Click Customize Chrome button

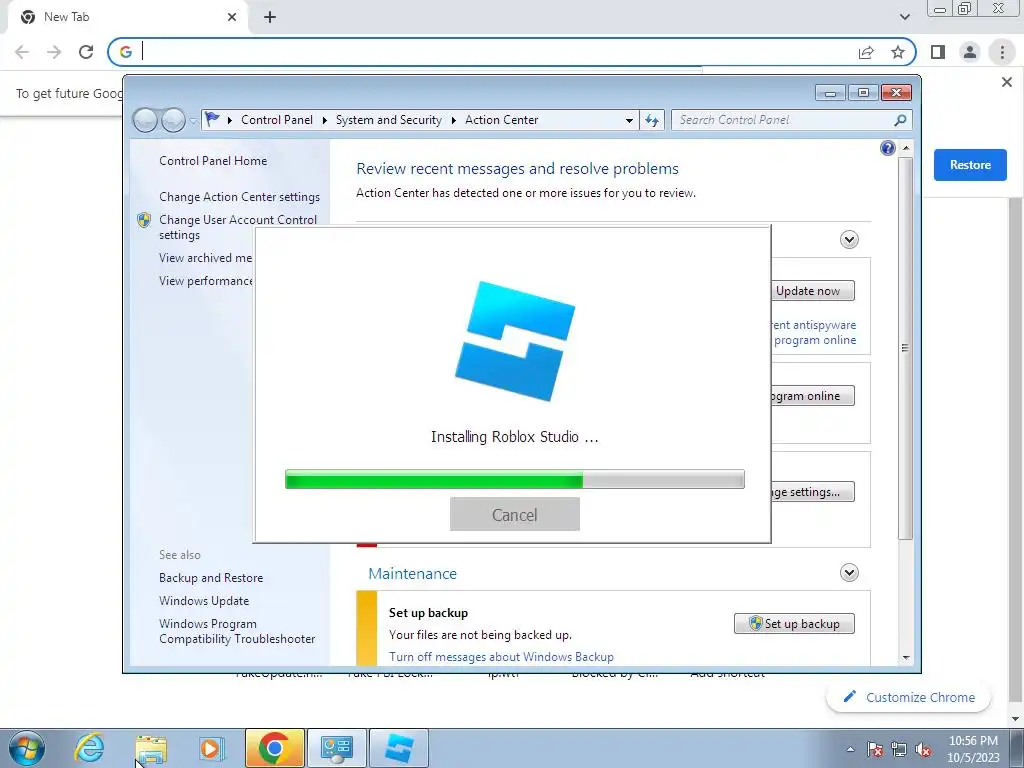click(x=908, y=697)
